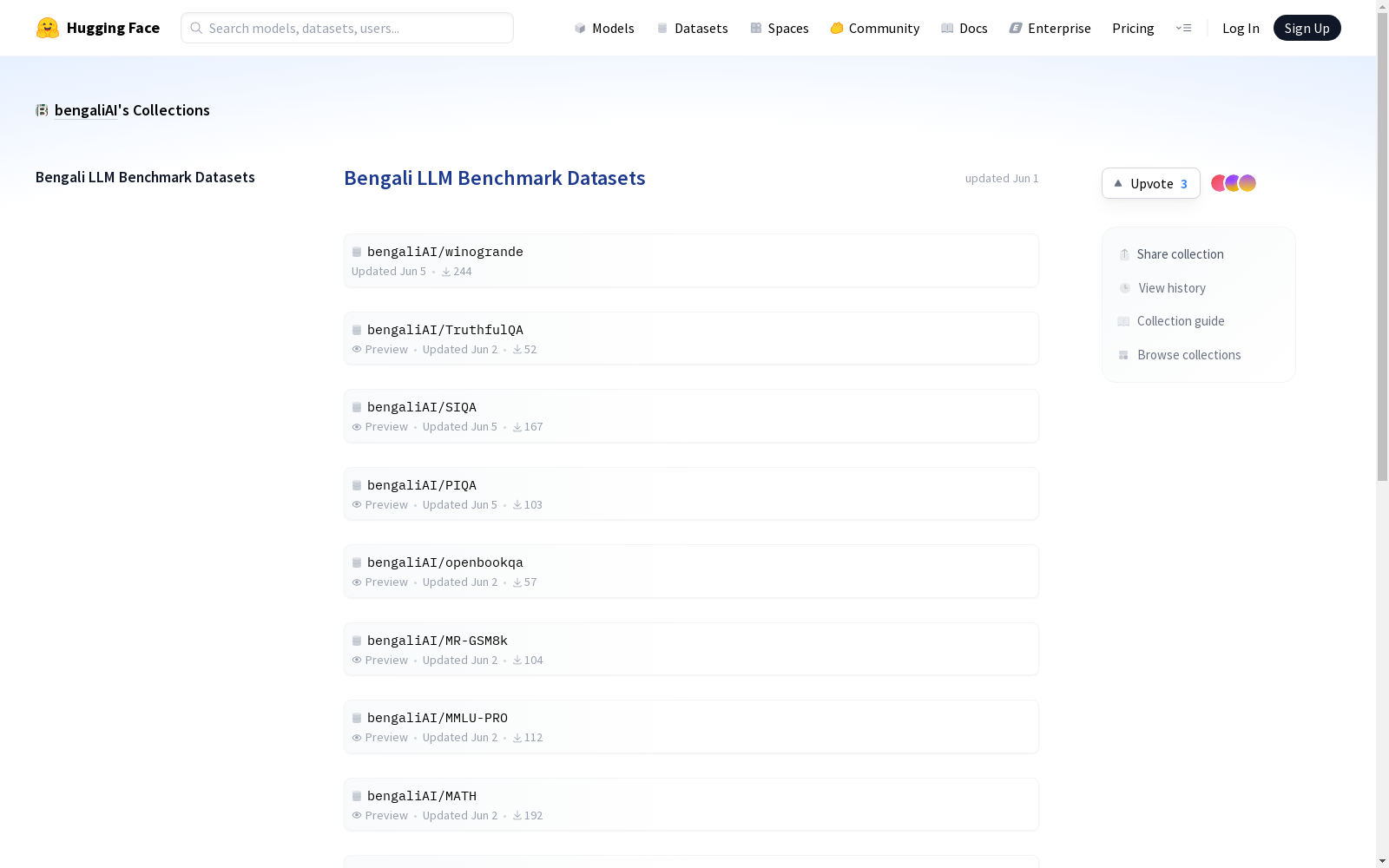Open the bengaliAI/MATH dataset
This screenshot has height=868, width=1389.
pos(691,805)
